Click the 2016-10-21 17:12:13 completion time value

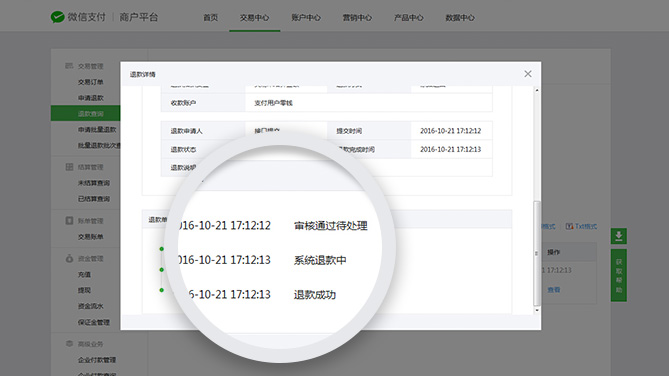point(451,149)
